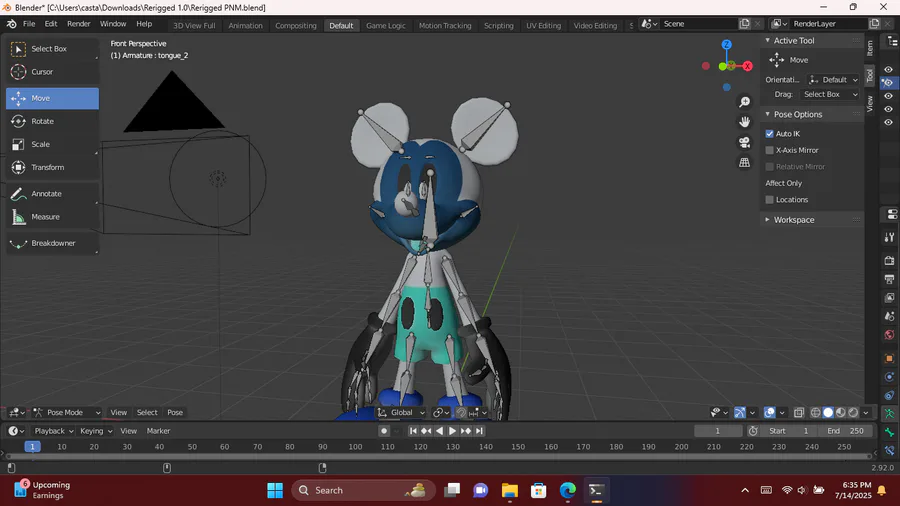Viewport: 900px width, 506px height.
Task: Open the Render menu
Action: tap(79, 24)
